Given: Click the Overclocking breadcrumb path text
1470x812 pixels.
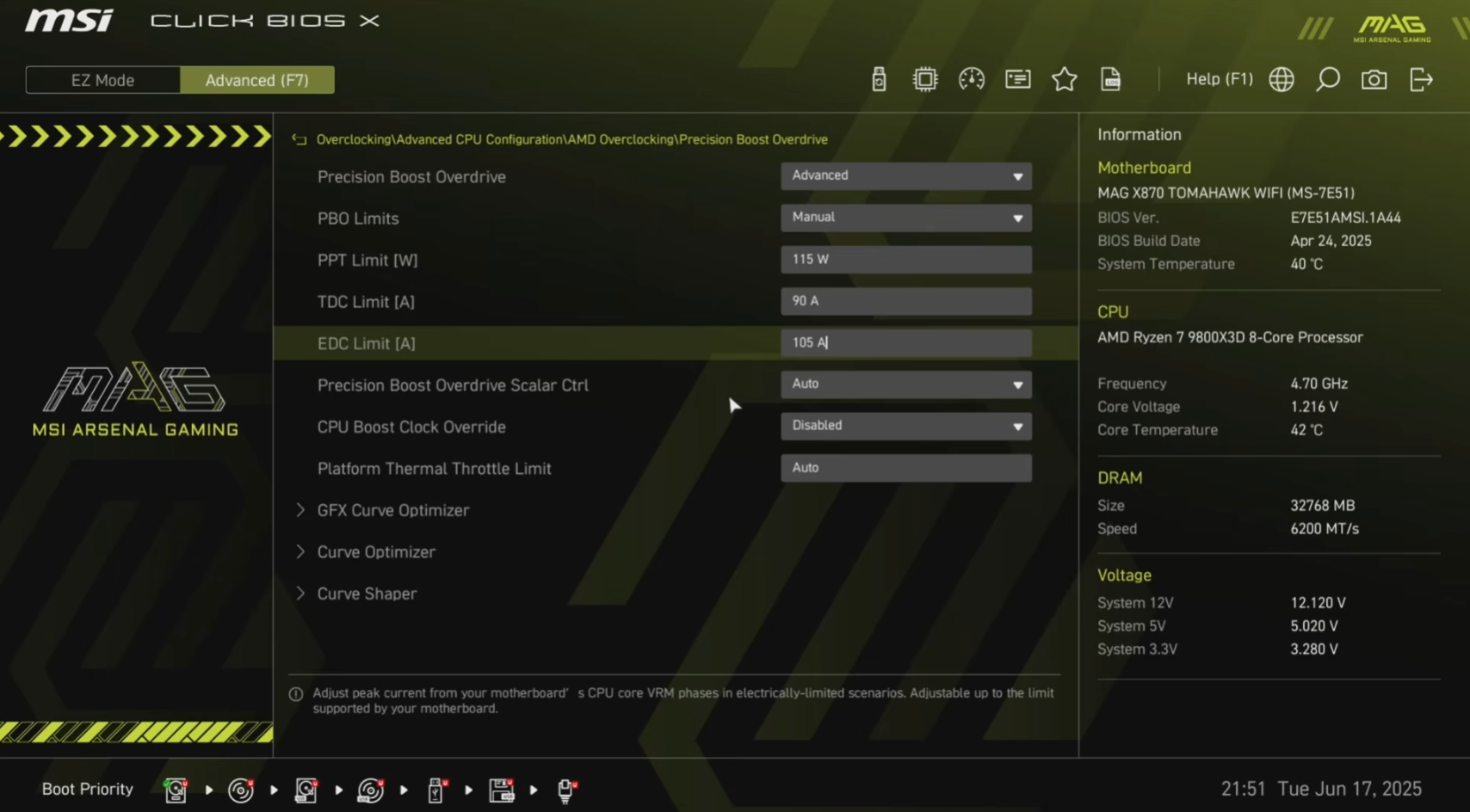Looking at the screenshot, I should tap(572, 139).
